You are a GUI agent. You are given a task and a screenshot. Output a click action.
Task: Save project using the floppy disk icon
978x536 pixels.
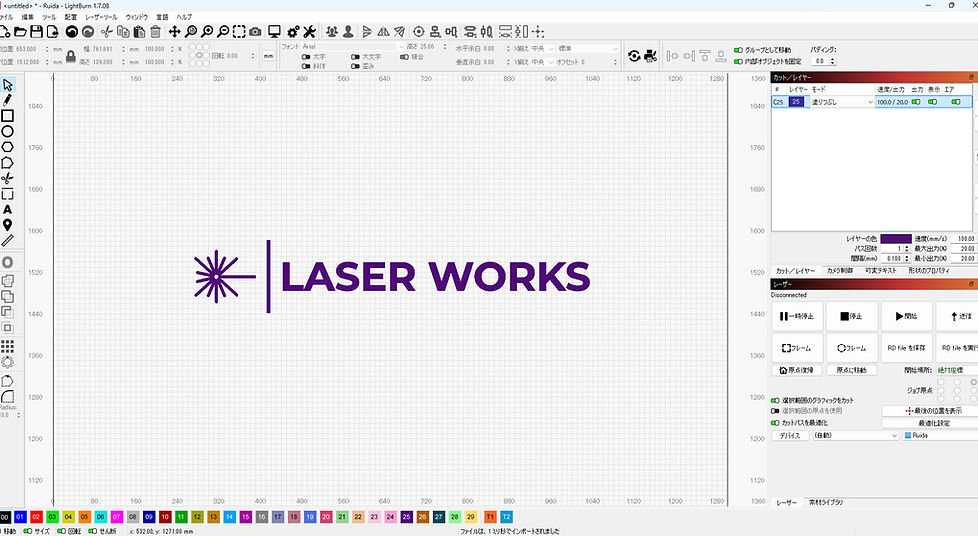click(x=37, y=31)
